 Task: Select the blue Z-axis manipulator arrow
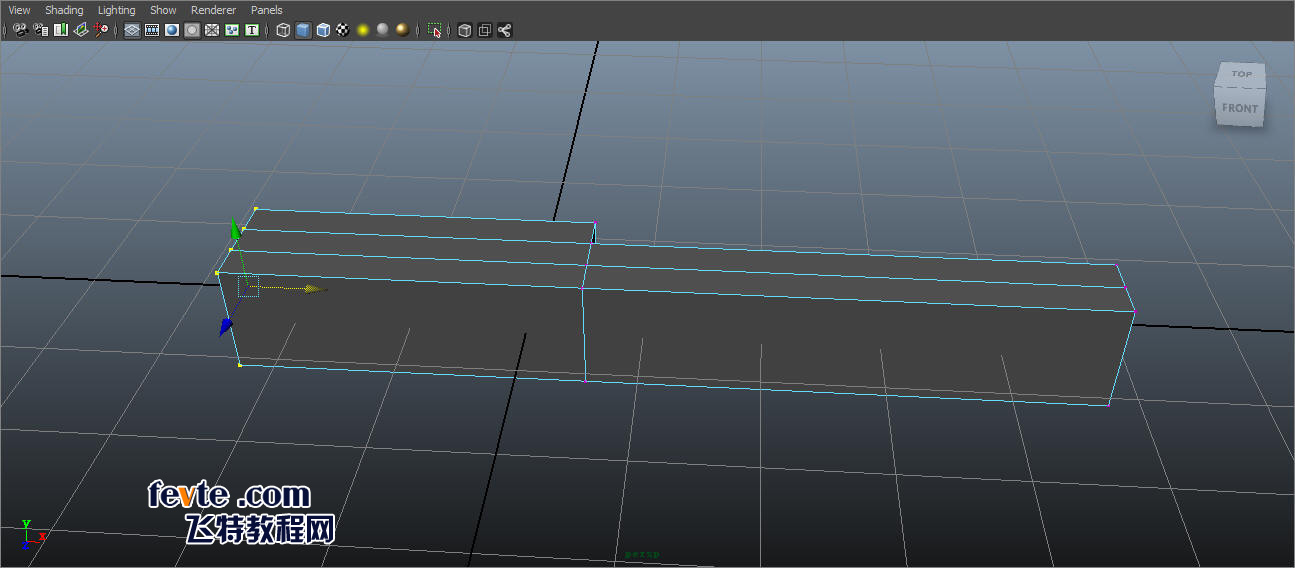point(226,326)
